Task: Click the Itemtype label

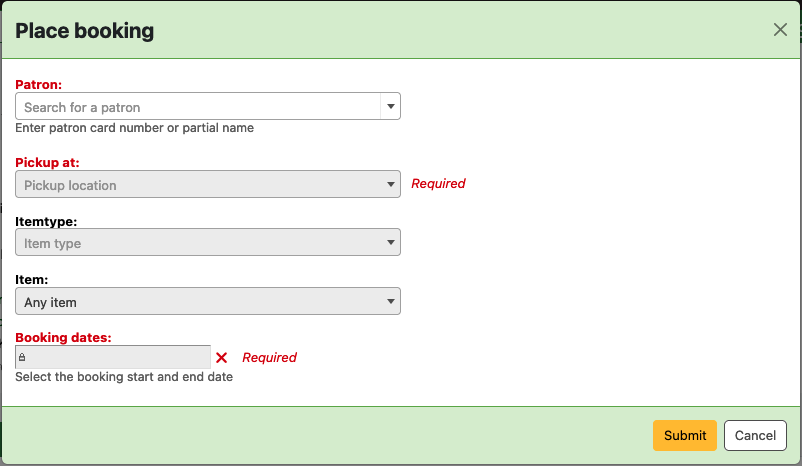Action: click(x=46, y=221)
